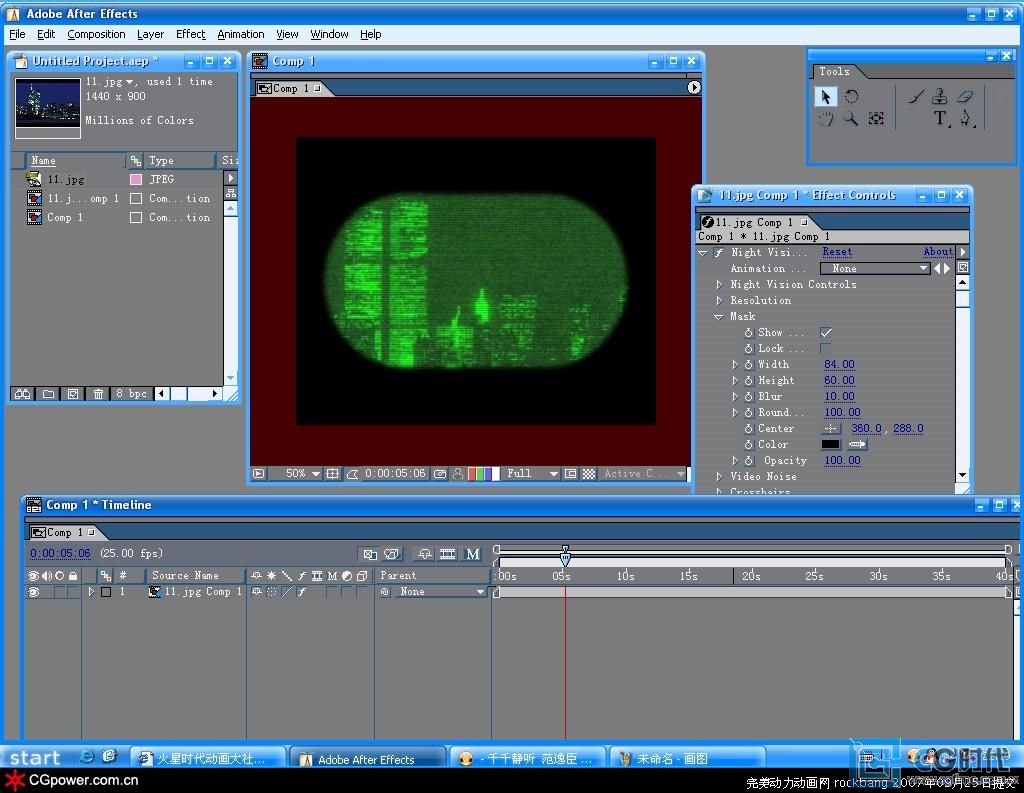Open the mask Color swatch

pyautogui.click(x=831, y=445)
